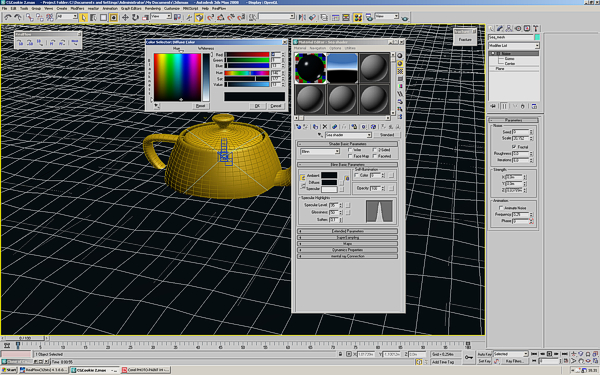Enable the Wire checkbox
600x375 pixels.
350,150
